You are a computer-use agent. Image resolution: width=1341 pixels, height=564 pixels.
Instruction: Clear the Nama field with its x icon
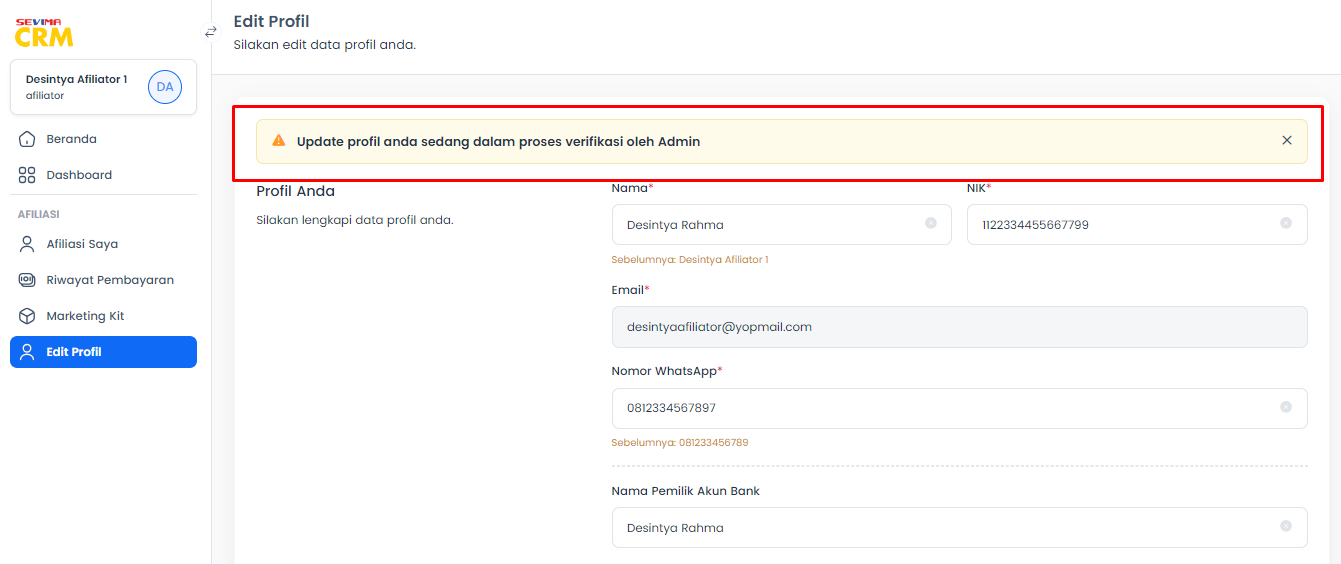tap(931, 223)
